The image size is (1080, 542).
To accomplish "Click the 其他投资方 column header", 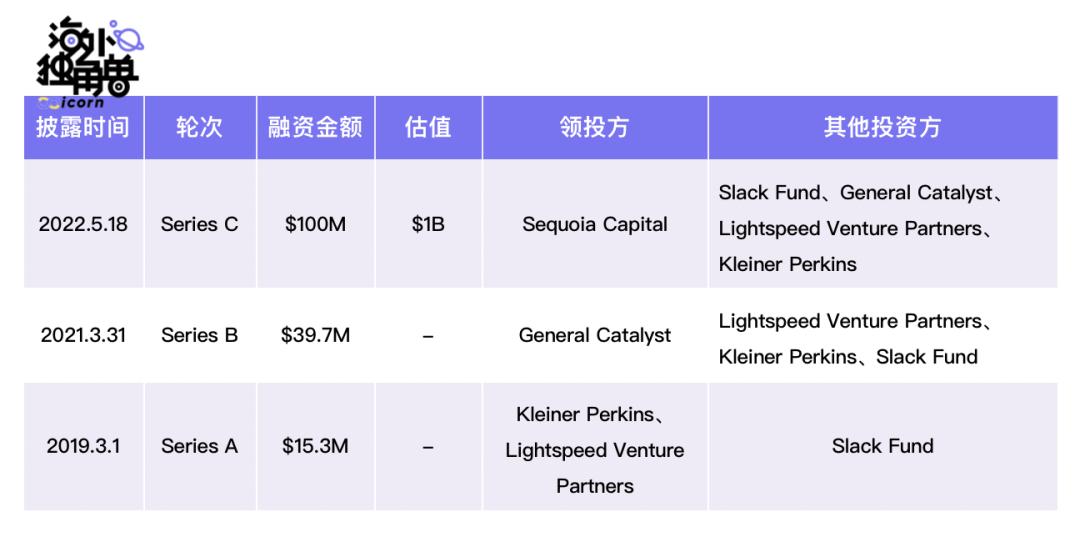I will pos(882,128).
